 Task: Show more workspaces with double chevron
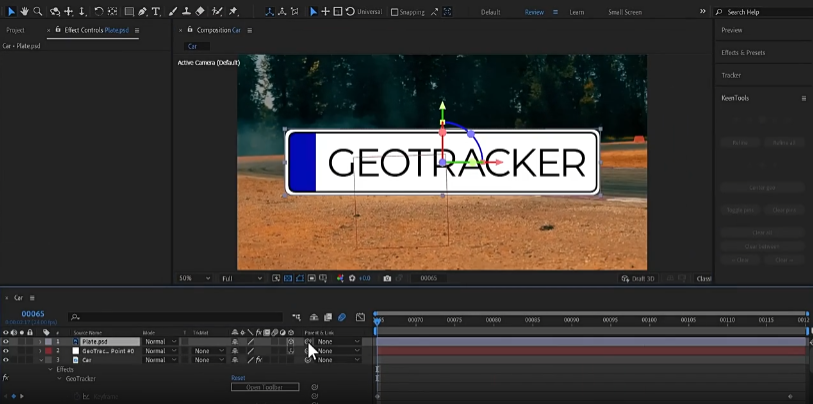[x=702, y=11]
